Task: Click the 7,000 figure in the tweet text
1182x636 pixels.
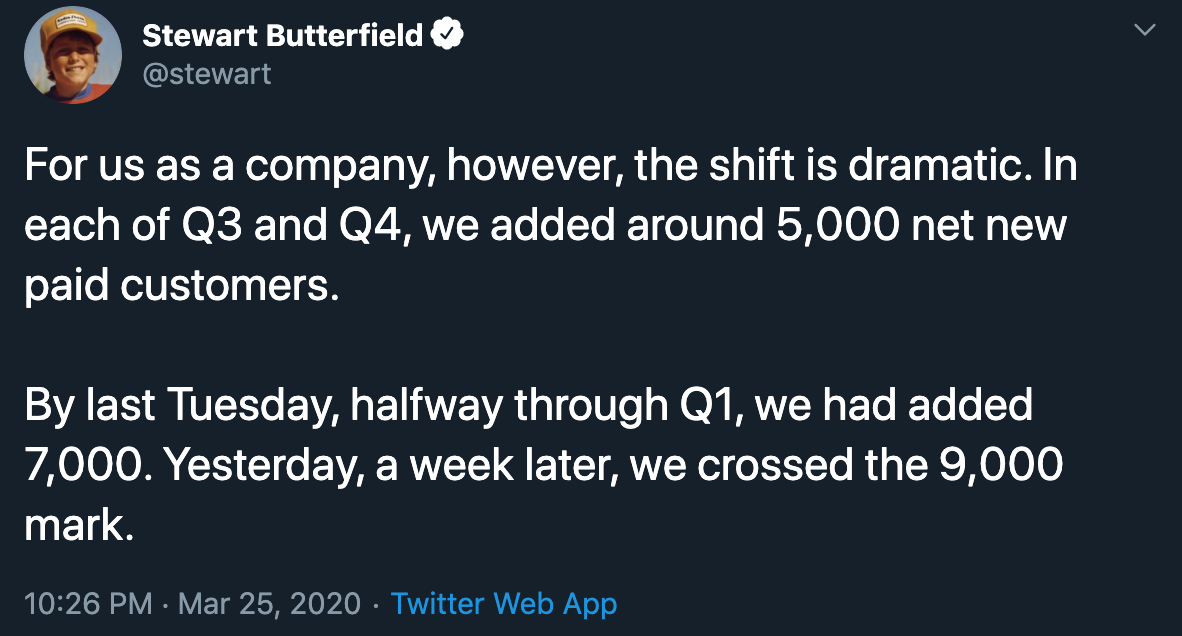Action: coord(85,465)
